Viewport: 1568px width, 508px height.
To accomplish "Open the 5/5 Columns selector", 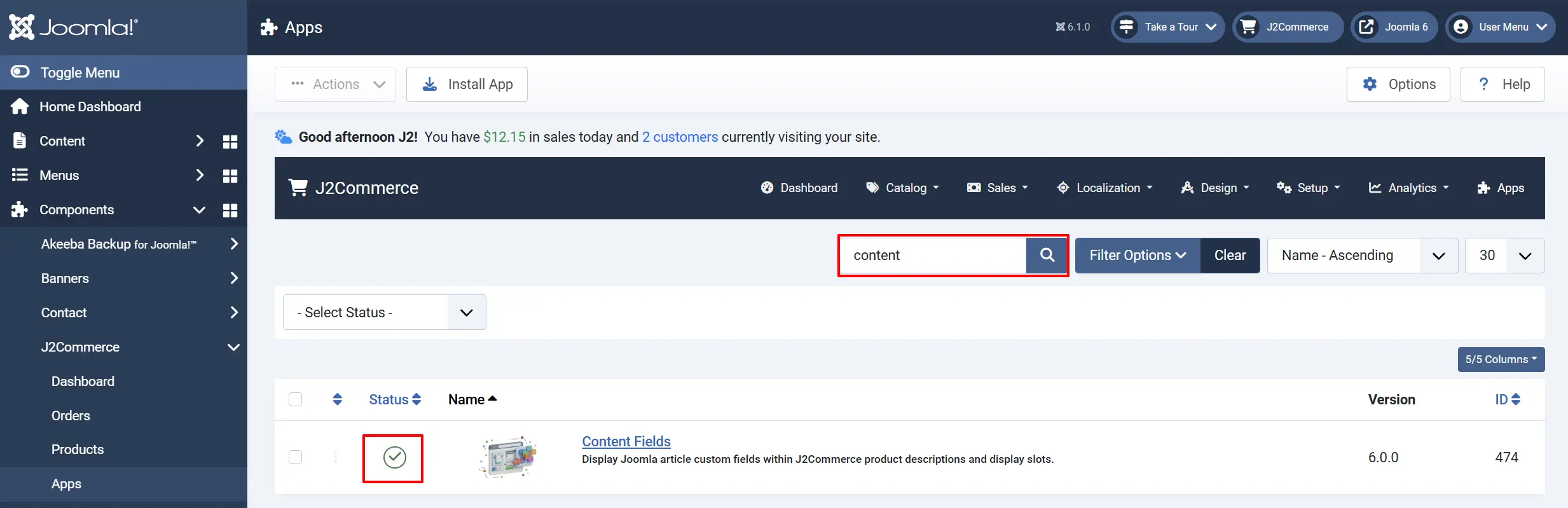I will click(1501, 359).
